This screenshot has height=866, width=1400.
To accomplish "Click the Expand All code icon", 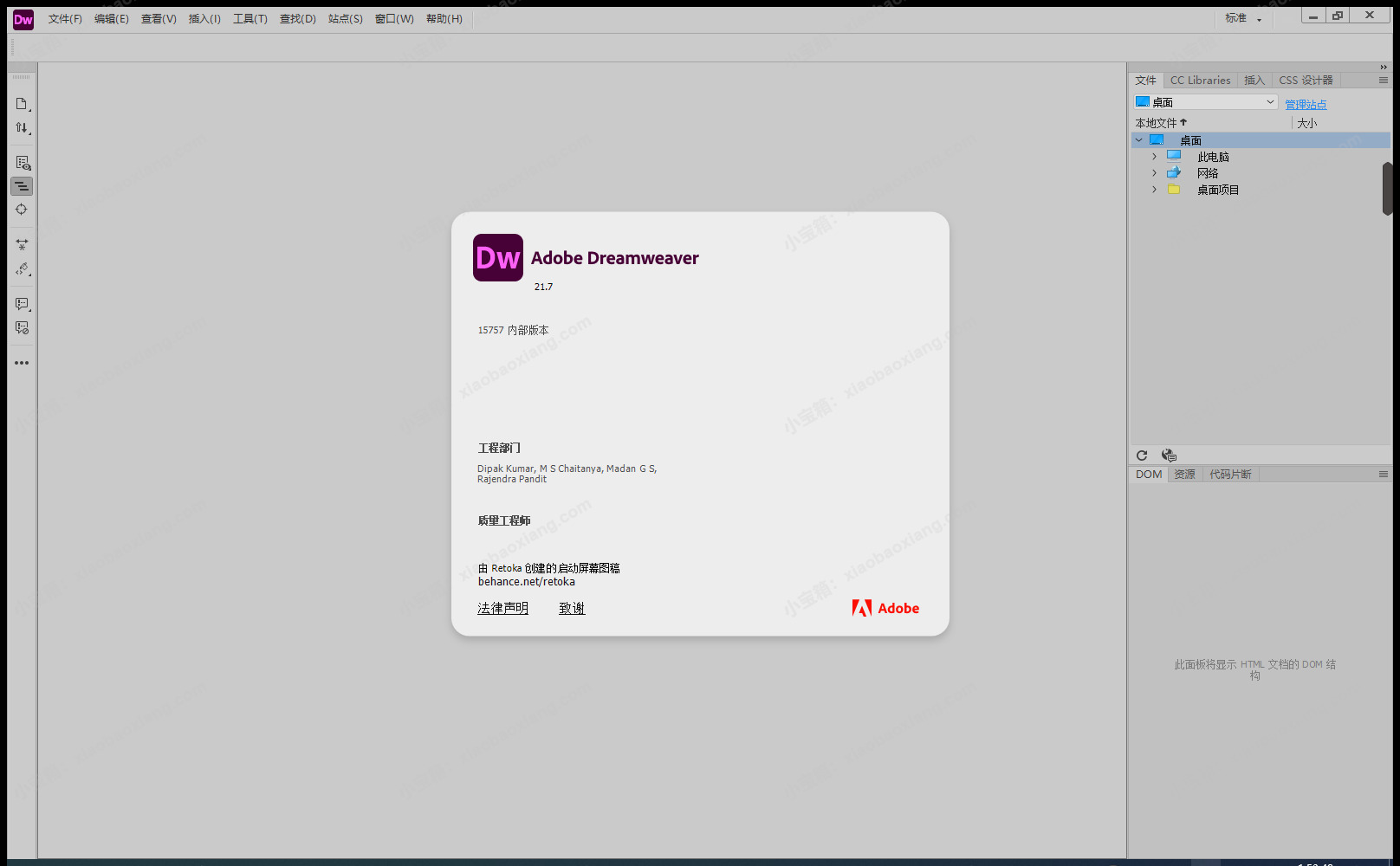I will [22, 245].
